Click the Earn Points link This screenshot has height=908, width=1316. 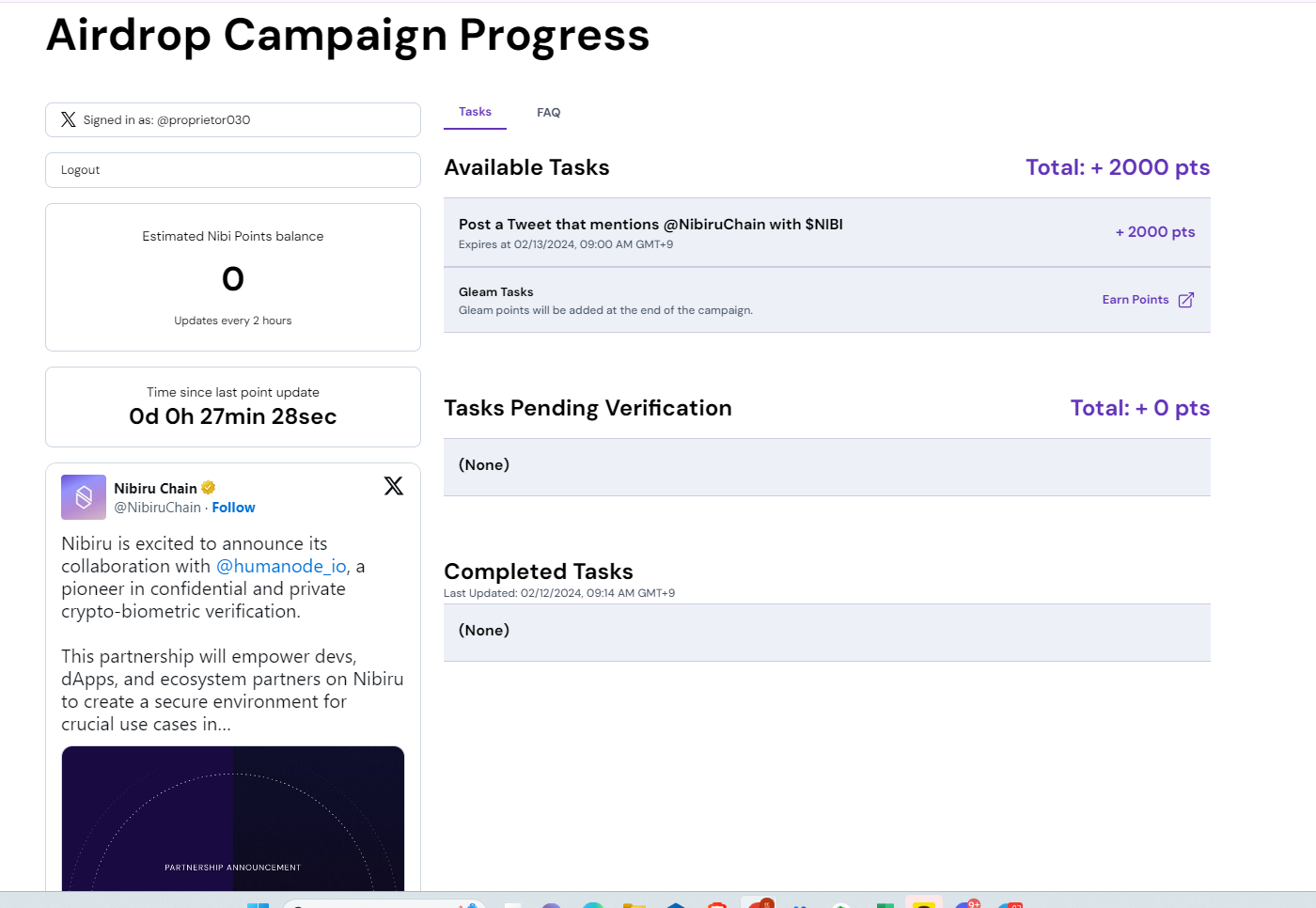point(1136,300)
